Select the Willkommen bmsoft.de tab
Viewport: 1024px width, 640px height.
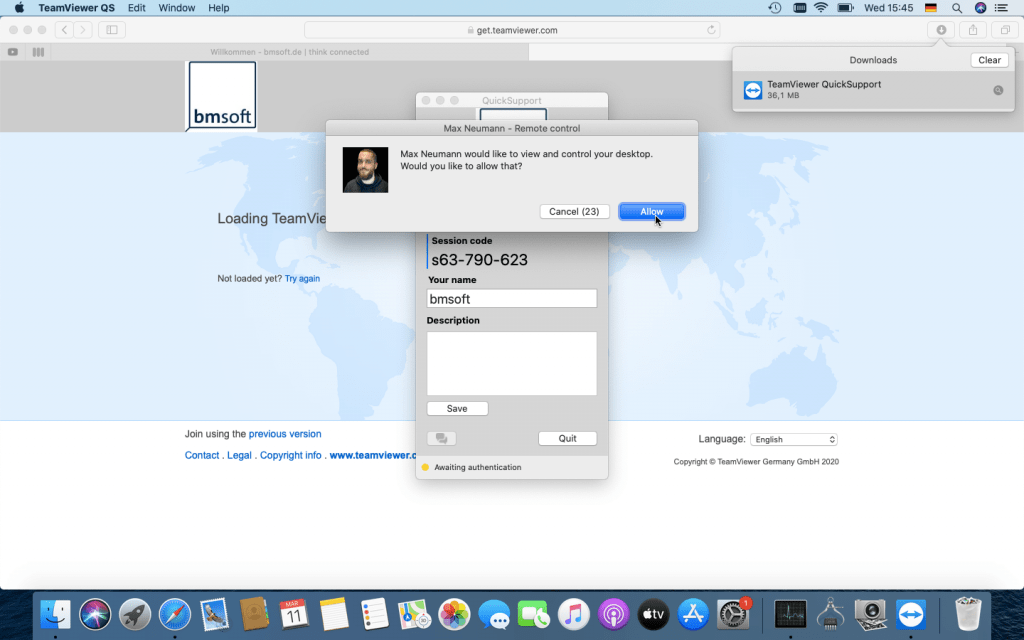(x=289, y=52)
